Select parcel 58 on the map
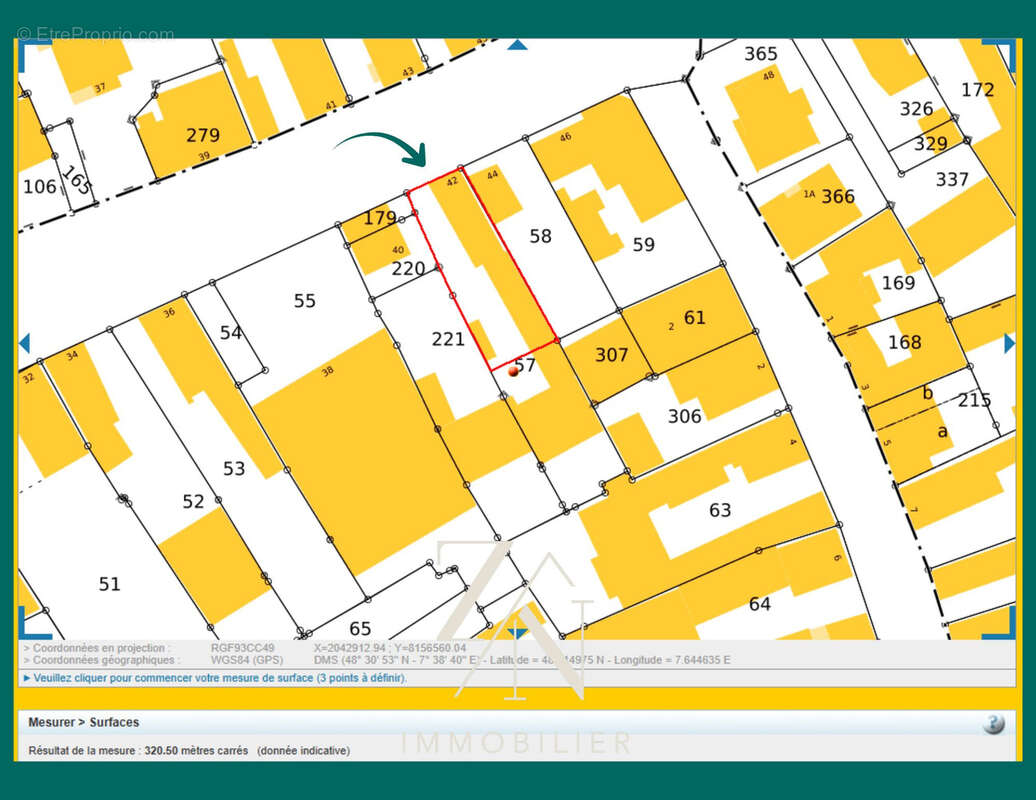Viewport: 1036px width, 800px height. (x=540, y=236)
